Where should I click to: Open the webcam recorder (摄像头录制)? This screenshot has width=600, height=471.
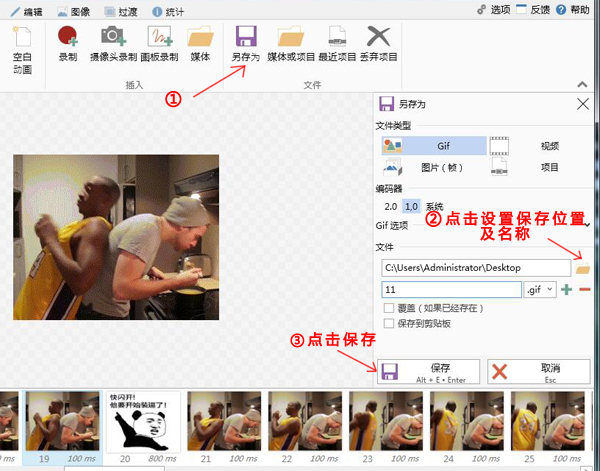point(113,44)
